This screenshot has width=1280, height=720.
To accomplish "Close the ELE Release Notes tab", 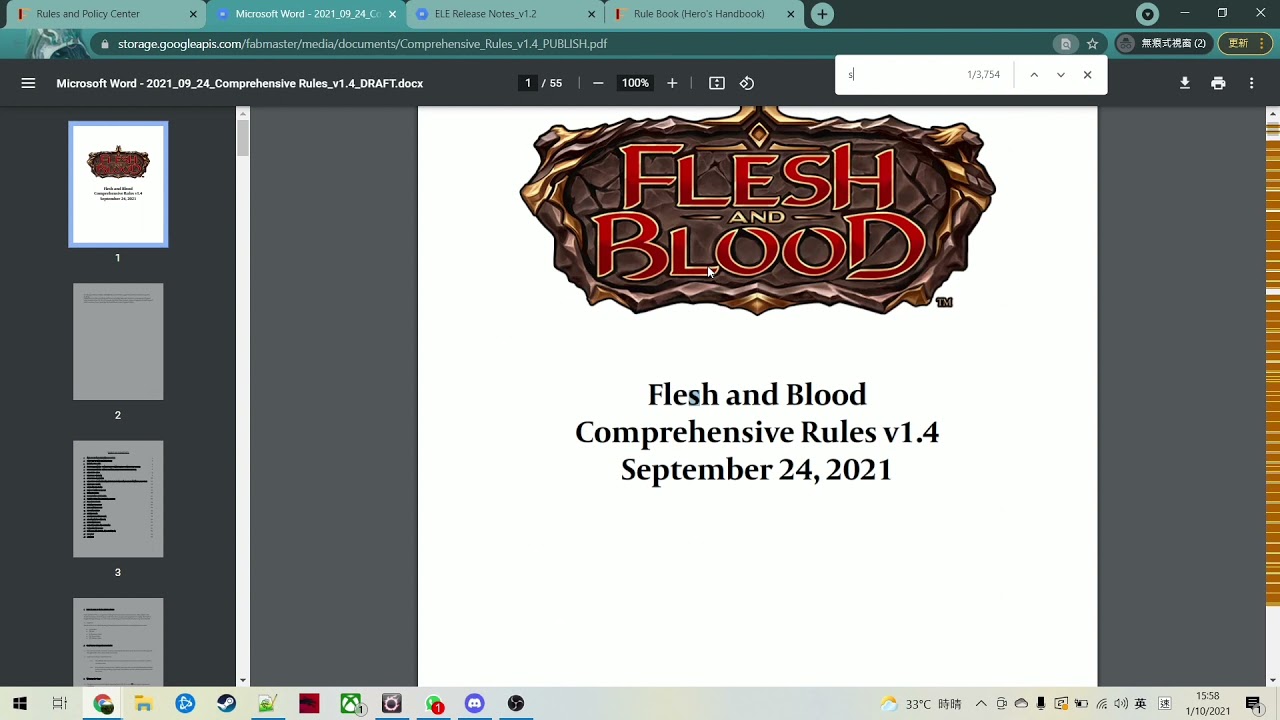I will pos(592,14).
